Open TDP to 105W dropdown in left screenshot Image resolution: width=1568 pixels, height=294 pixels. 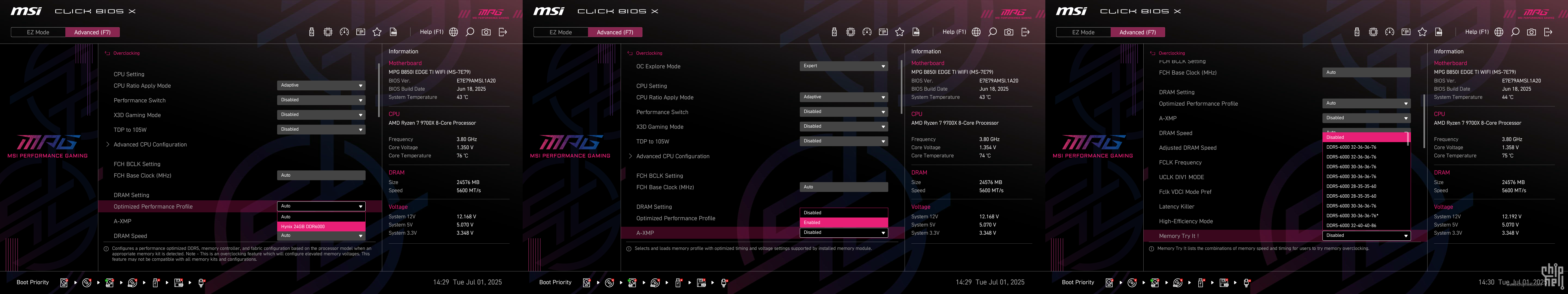point(321,129)
